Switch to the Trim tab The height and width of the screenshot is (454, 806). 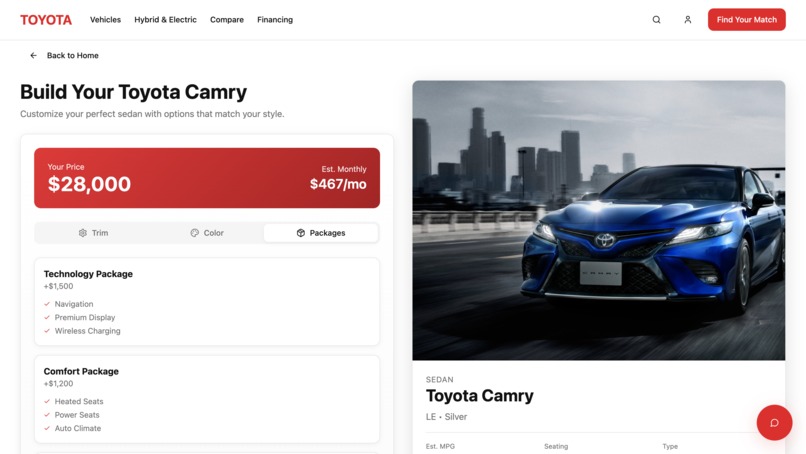[x=93, y=233]
